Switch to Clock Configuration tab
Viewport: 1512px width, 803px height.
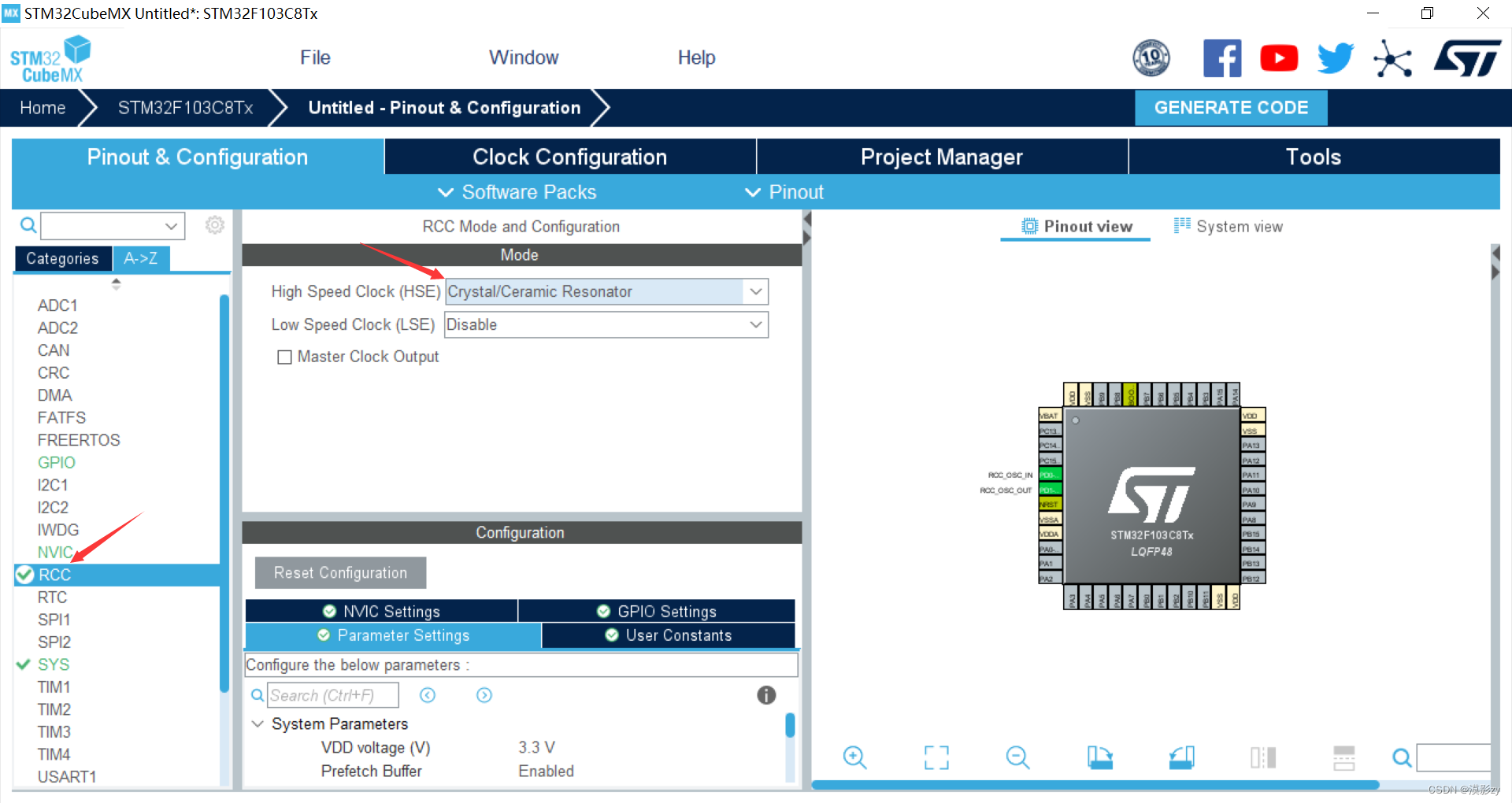pos(570,157)
